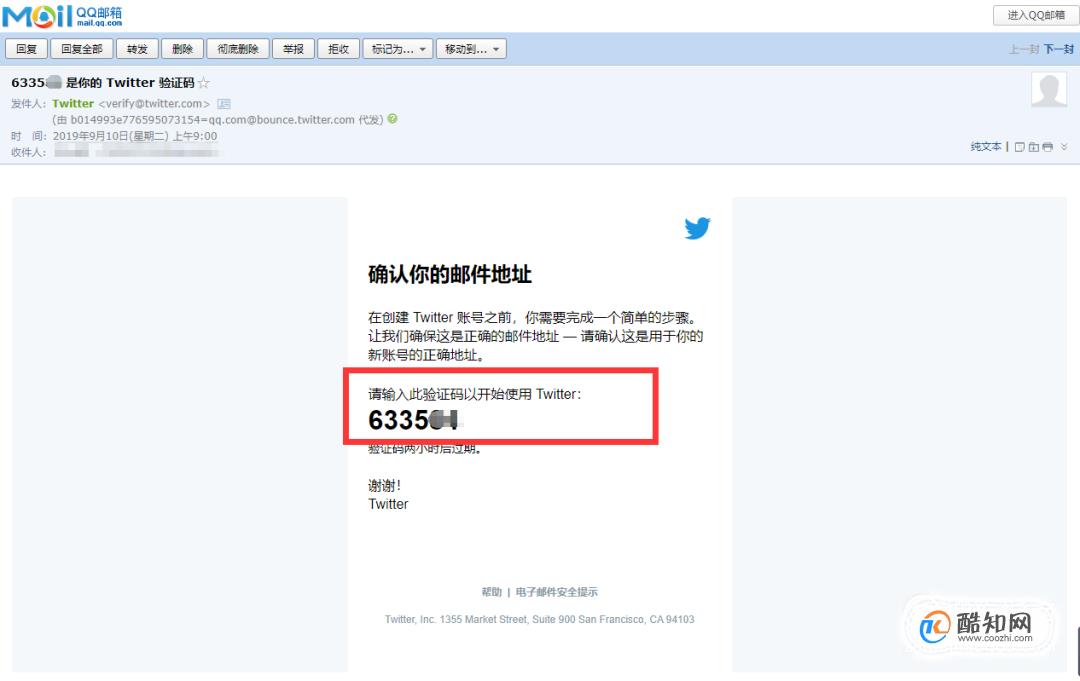
Task: Click 回复全部 to reply all
Action: pos(82,49)
